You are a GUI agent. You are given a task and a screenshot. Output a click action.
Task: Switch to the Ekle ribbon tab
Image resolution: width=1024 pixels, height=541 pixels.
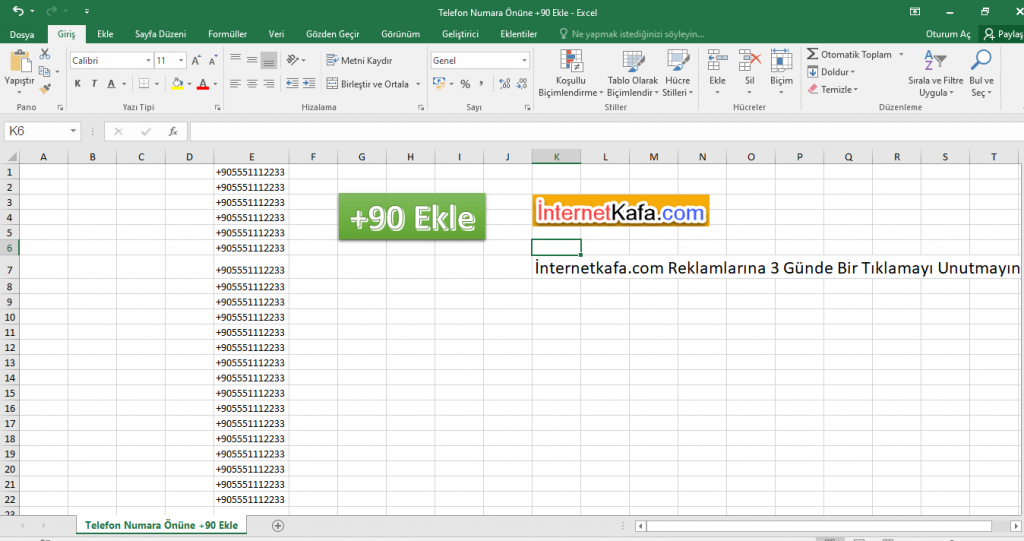105,34
